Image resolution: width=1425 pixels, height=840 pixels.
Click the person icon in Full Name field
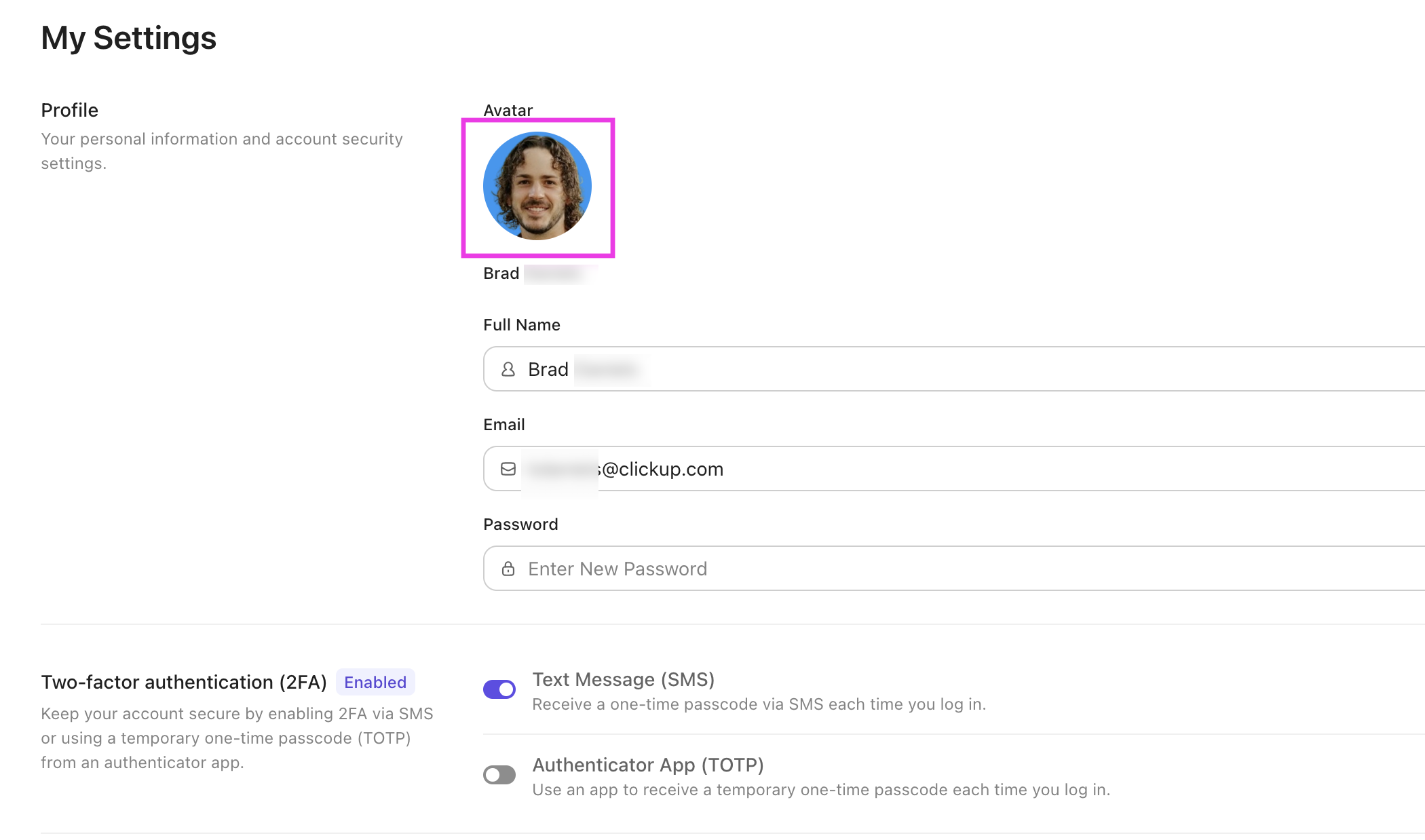[x=508, y=369]
